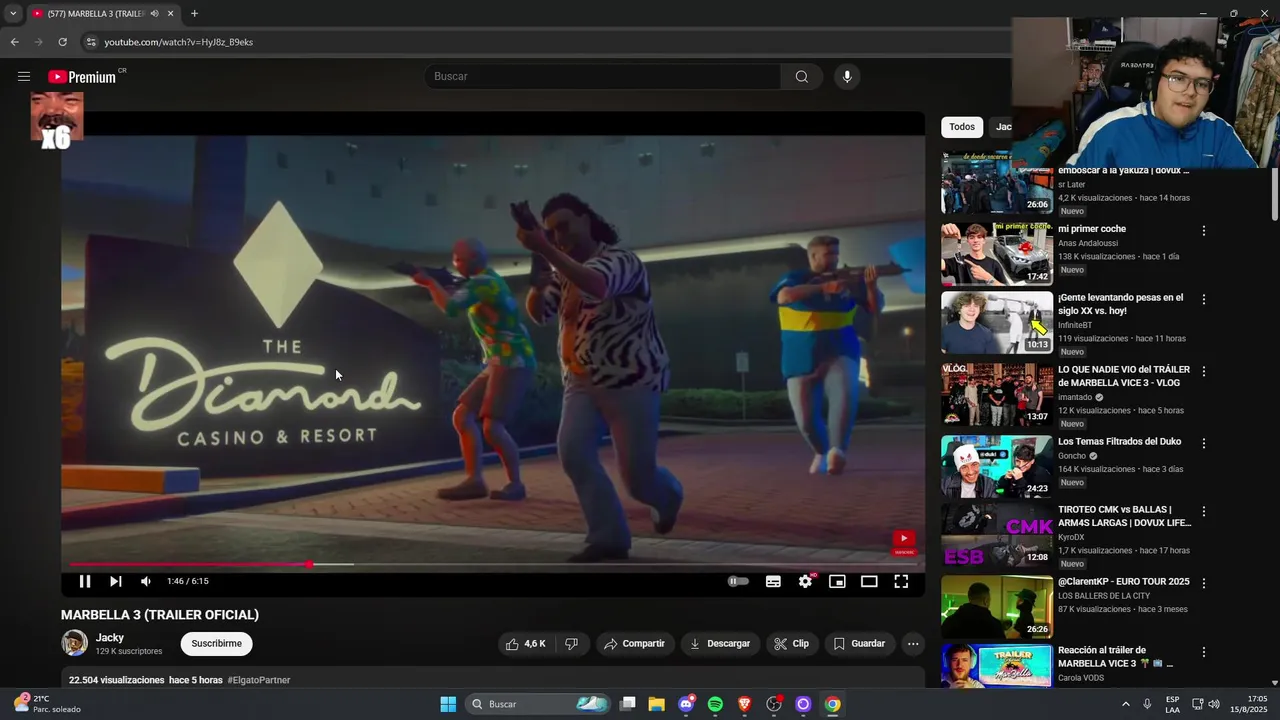This screenshot has height=720, width=1280.
Task: Click YouTube subscribe watermark in video corner
Action: click(904, 542)
